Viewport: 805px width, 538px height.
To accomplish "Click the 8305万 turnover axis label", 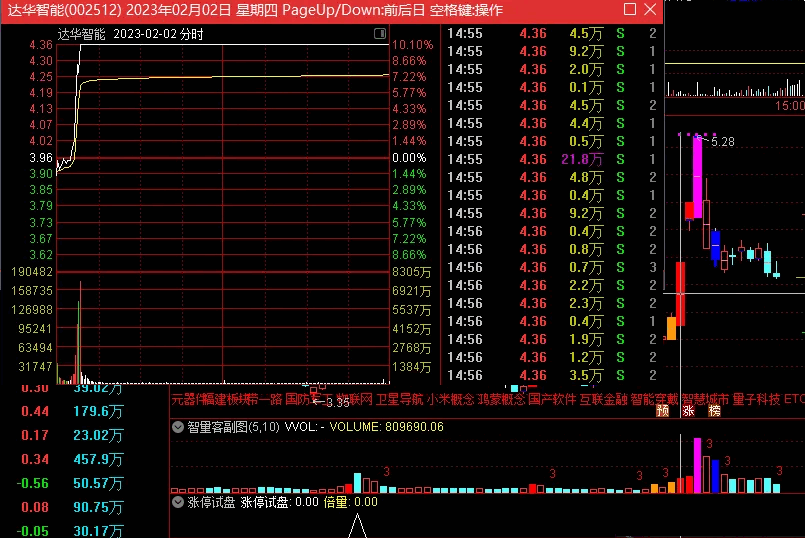I will click(x=411, y=272).
